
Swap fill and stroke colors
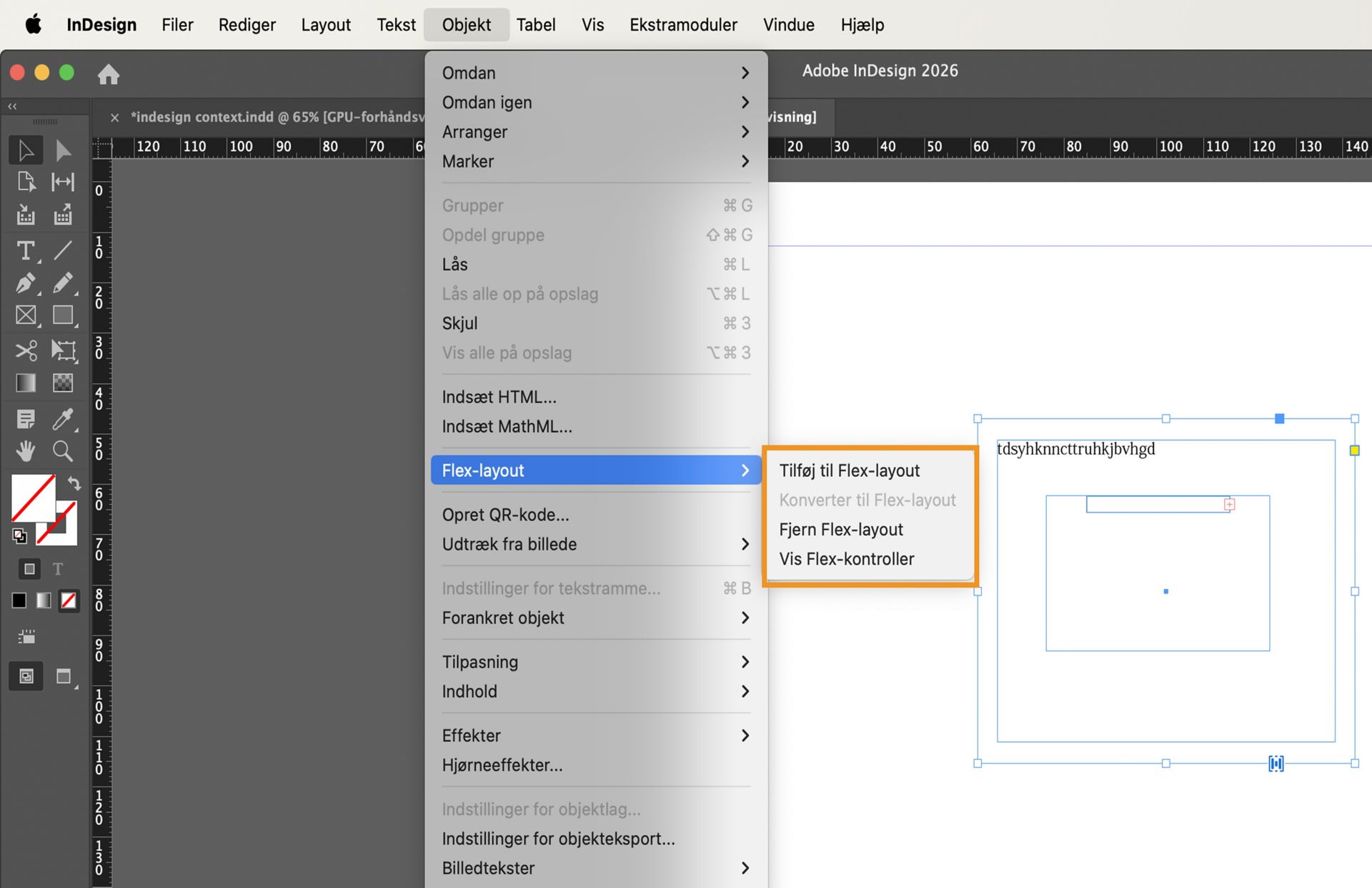point(74,483)
